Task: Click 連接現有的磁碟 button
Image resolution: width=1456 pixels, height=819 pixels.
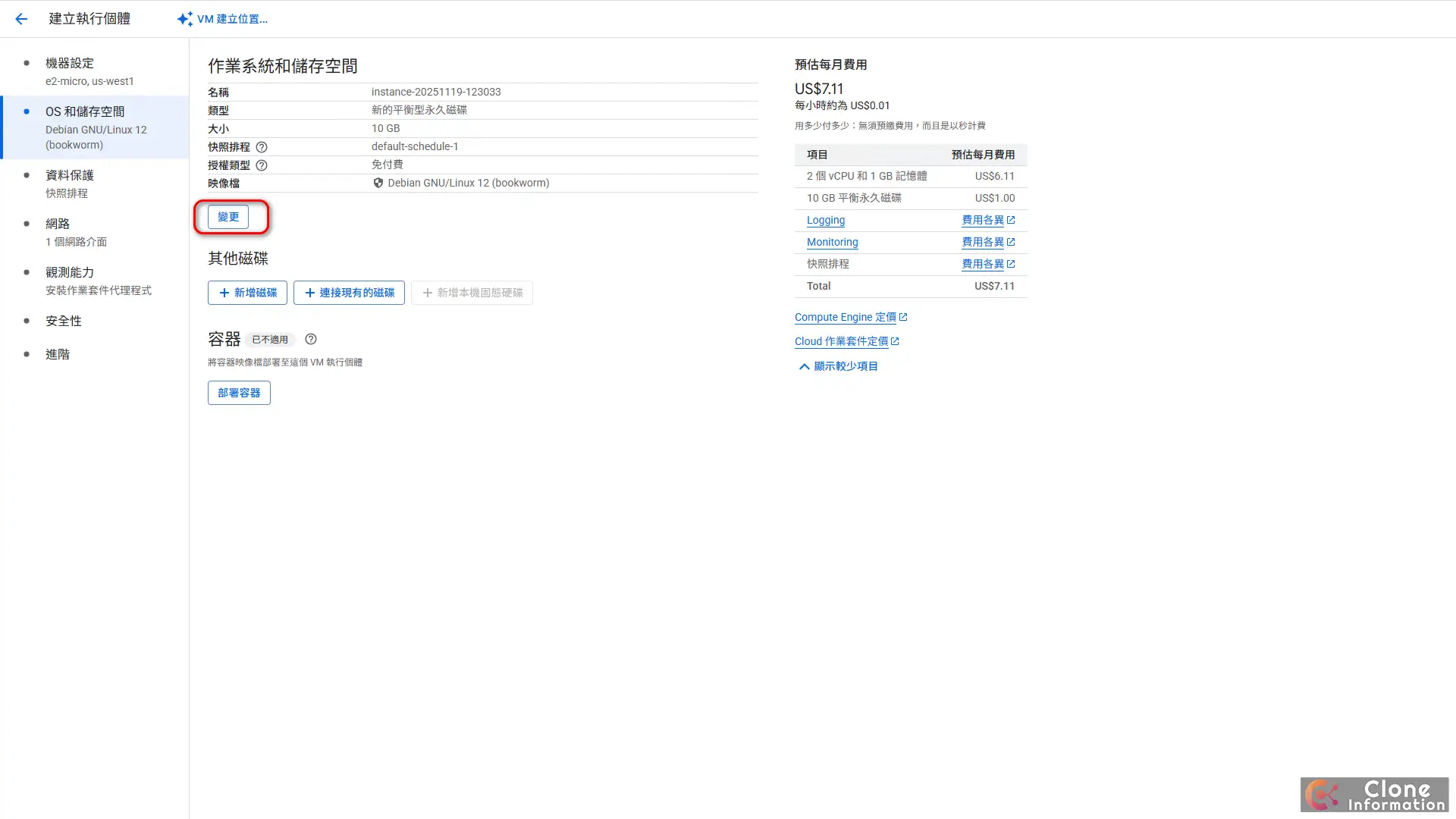Action: coord(349,293)
